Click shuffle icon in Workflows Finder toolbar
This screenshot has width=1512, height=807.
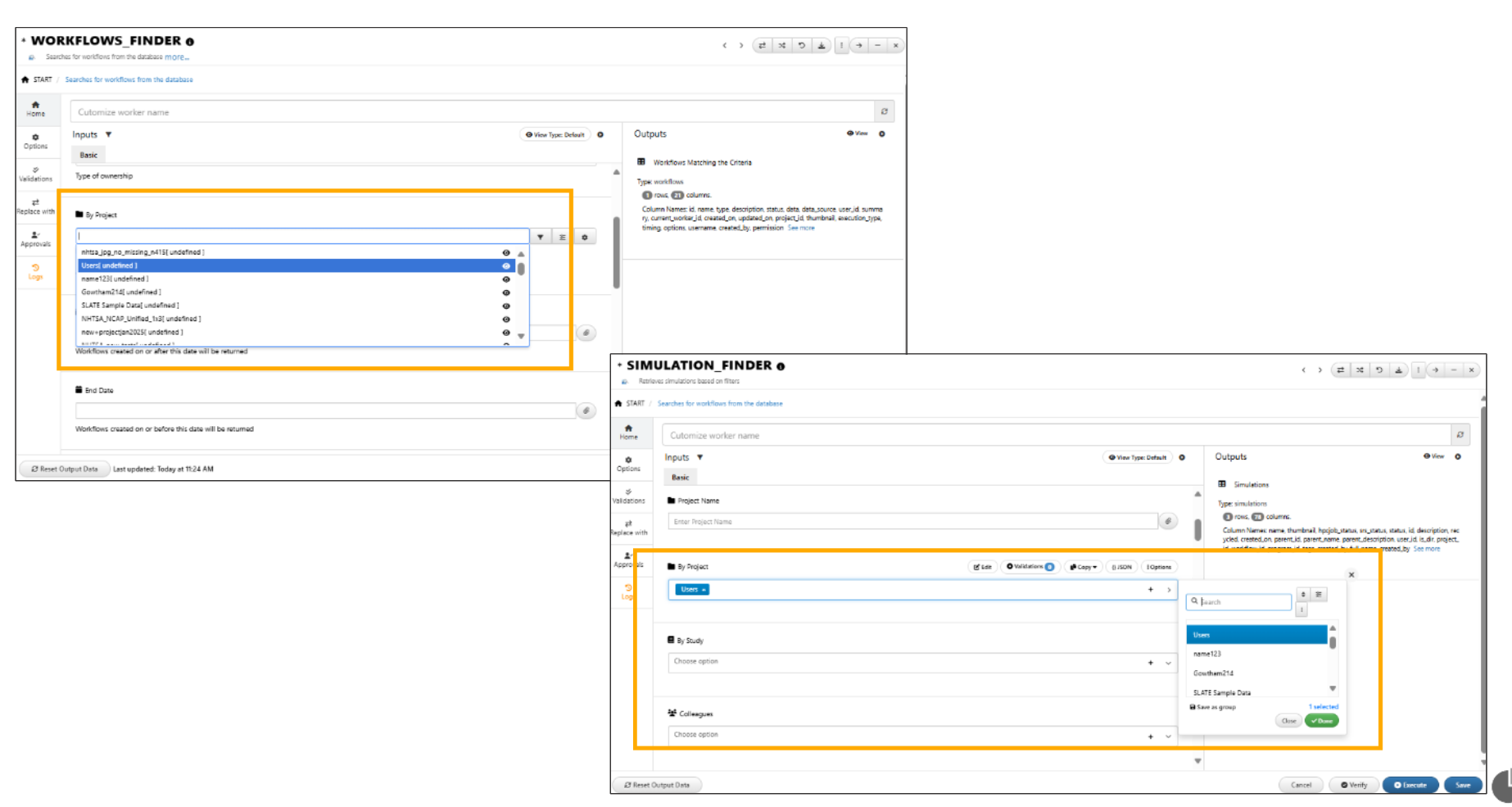782,45
